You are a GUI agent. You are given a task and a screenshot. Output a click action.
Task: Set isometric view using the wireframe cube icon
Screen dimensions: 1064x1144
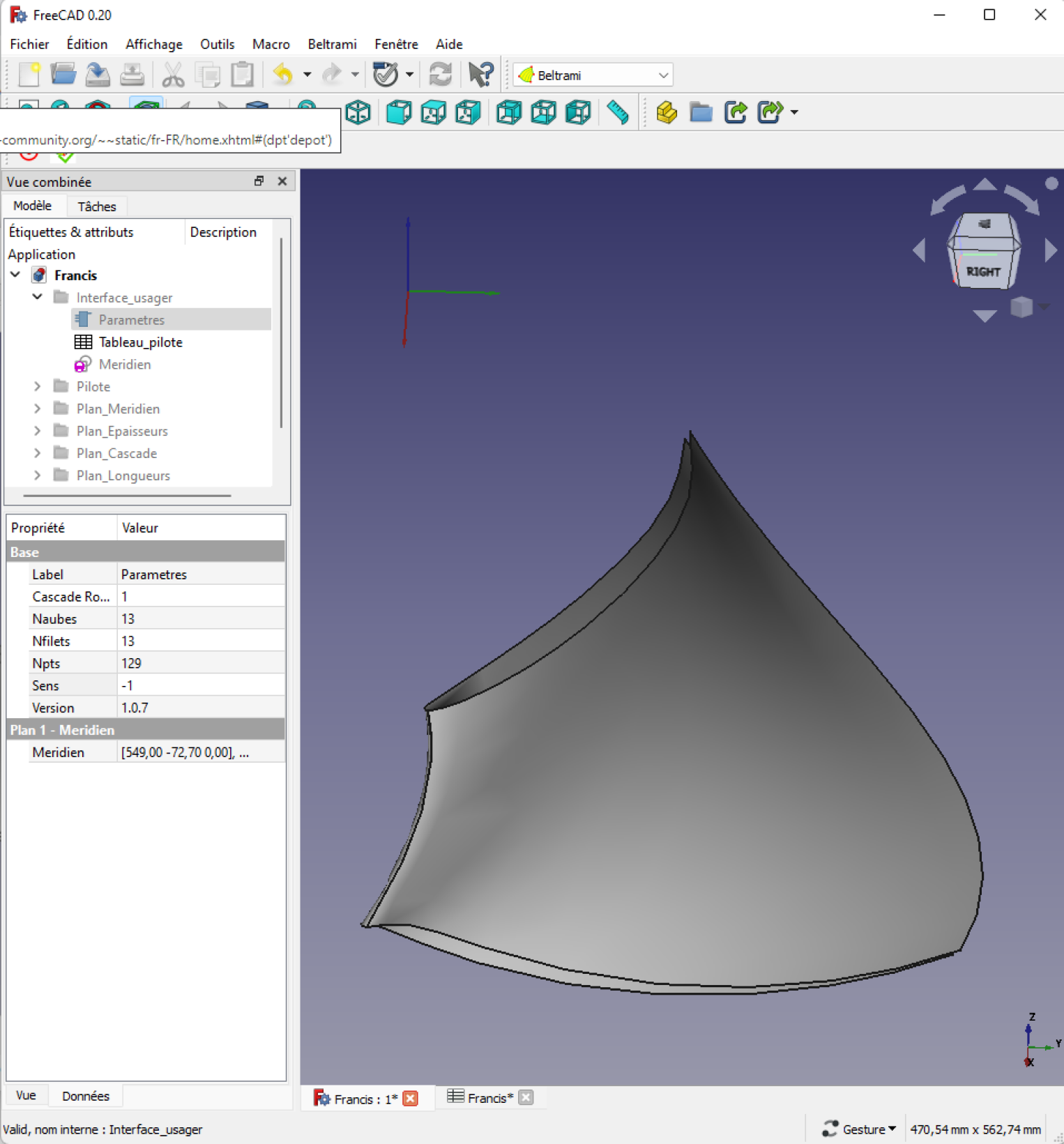(x=358, y=112)
